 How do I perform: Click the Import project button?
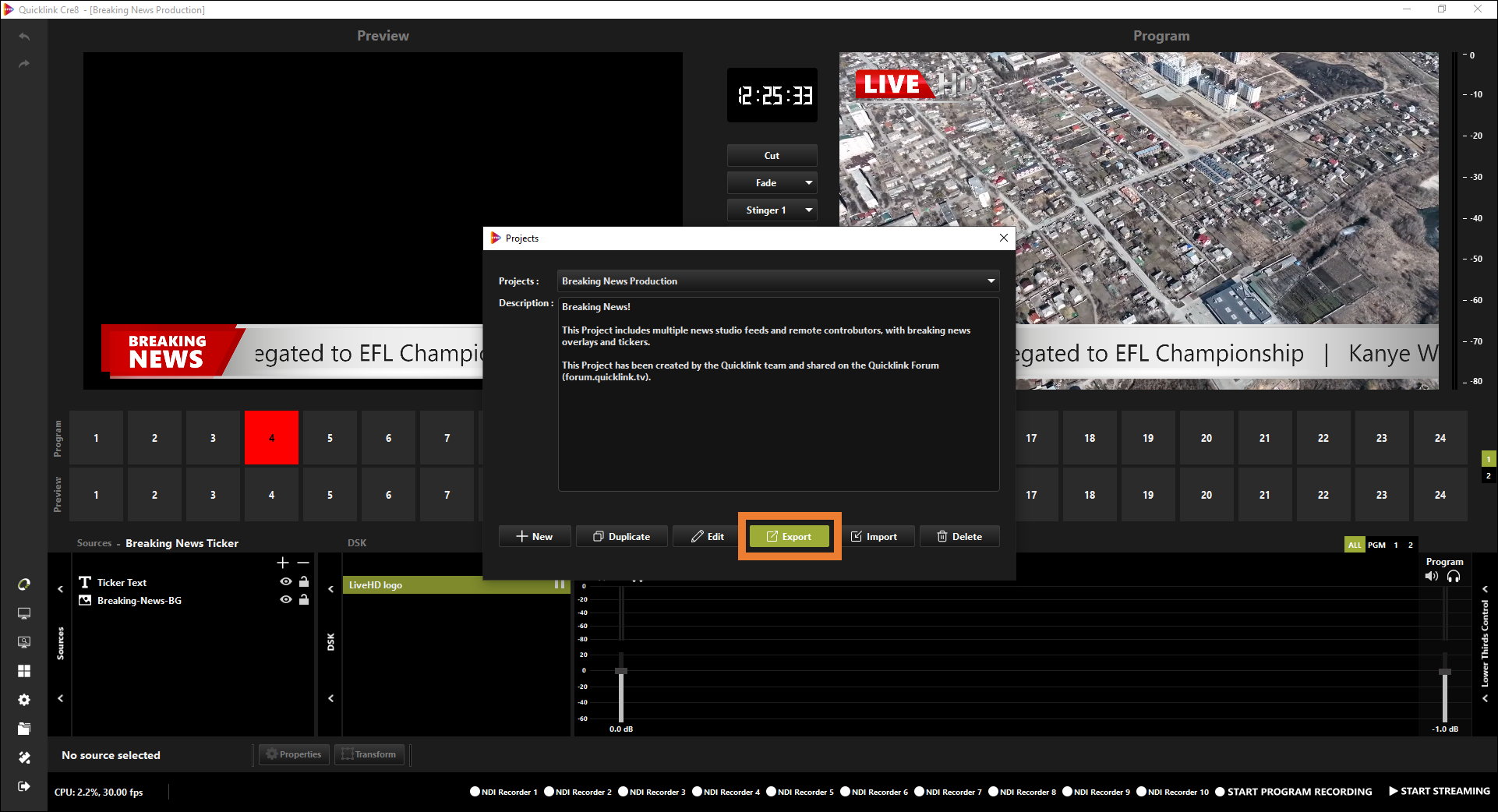coord(874,536)
